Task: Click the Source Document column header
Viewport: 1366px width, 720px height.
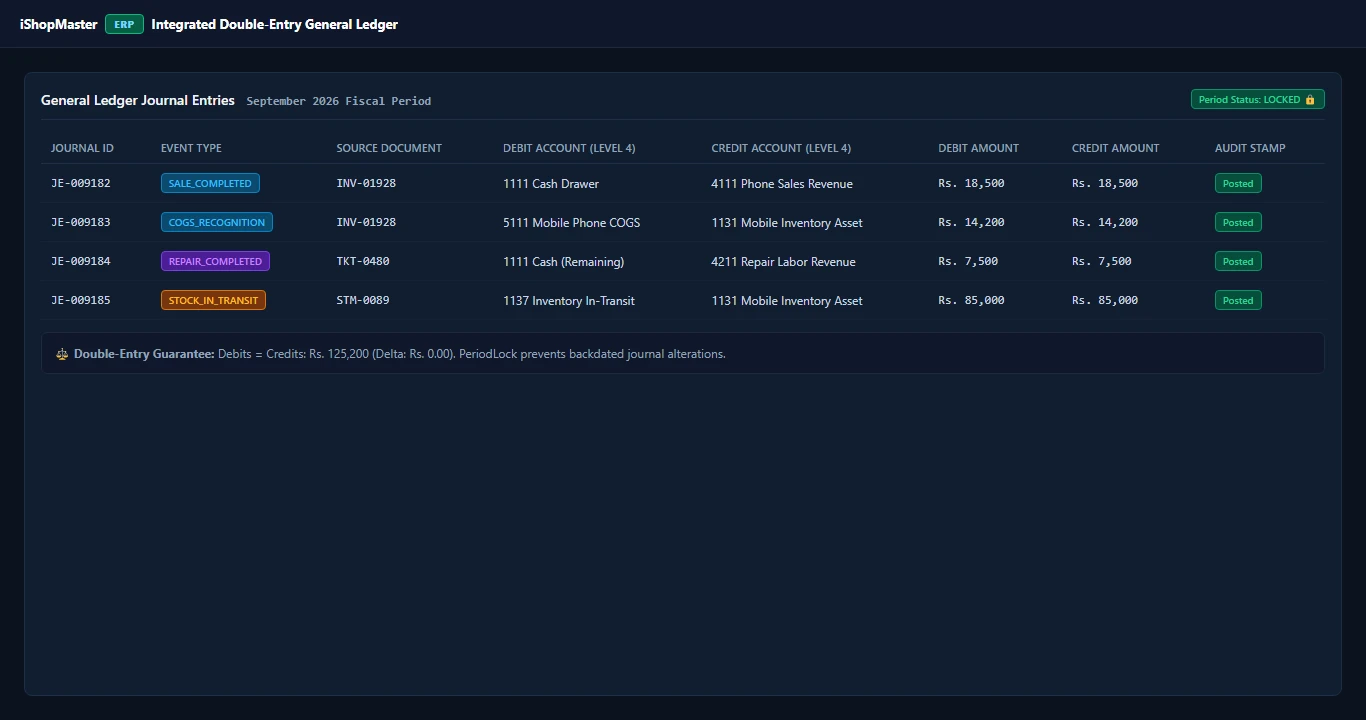Action: 389,148
